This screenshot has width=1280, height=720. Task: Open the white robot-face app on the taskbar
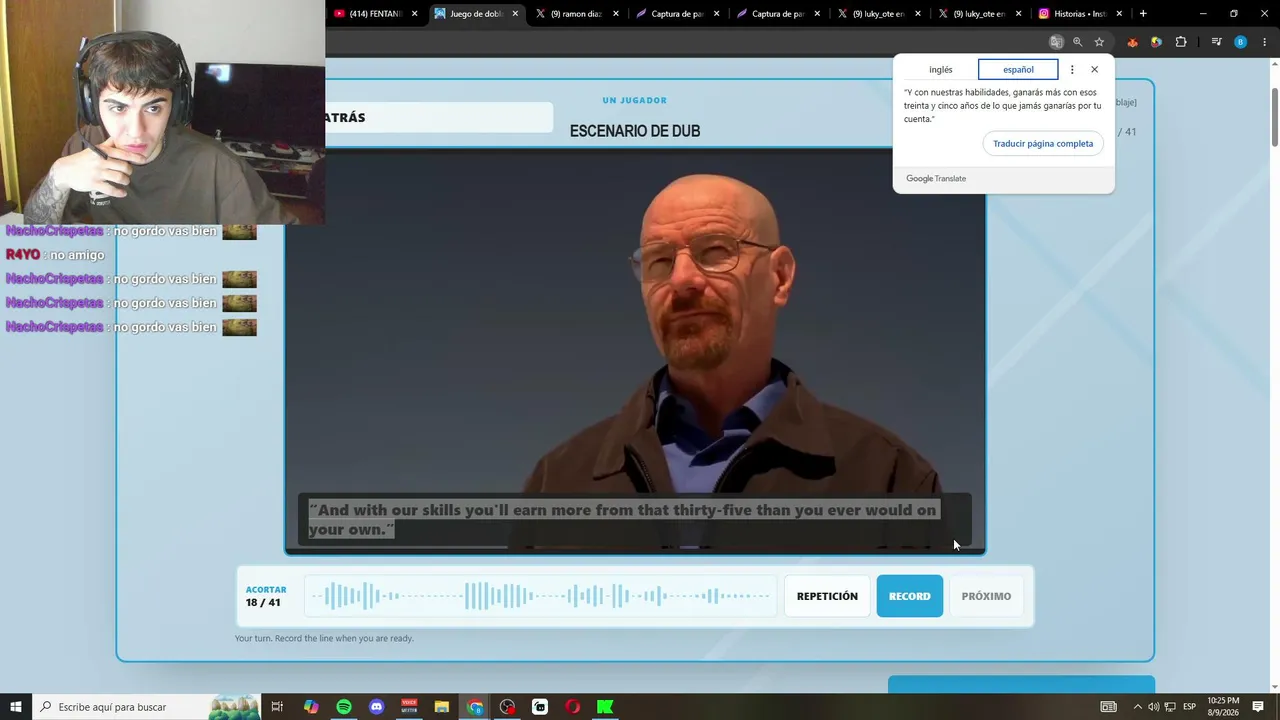click(x=540, y=707)
